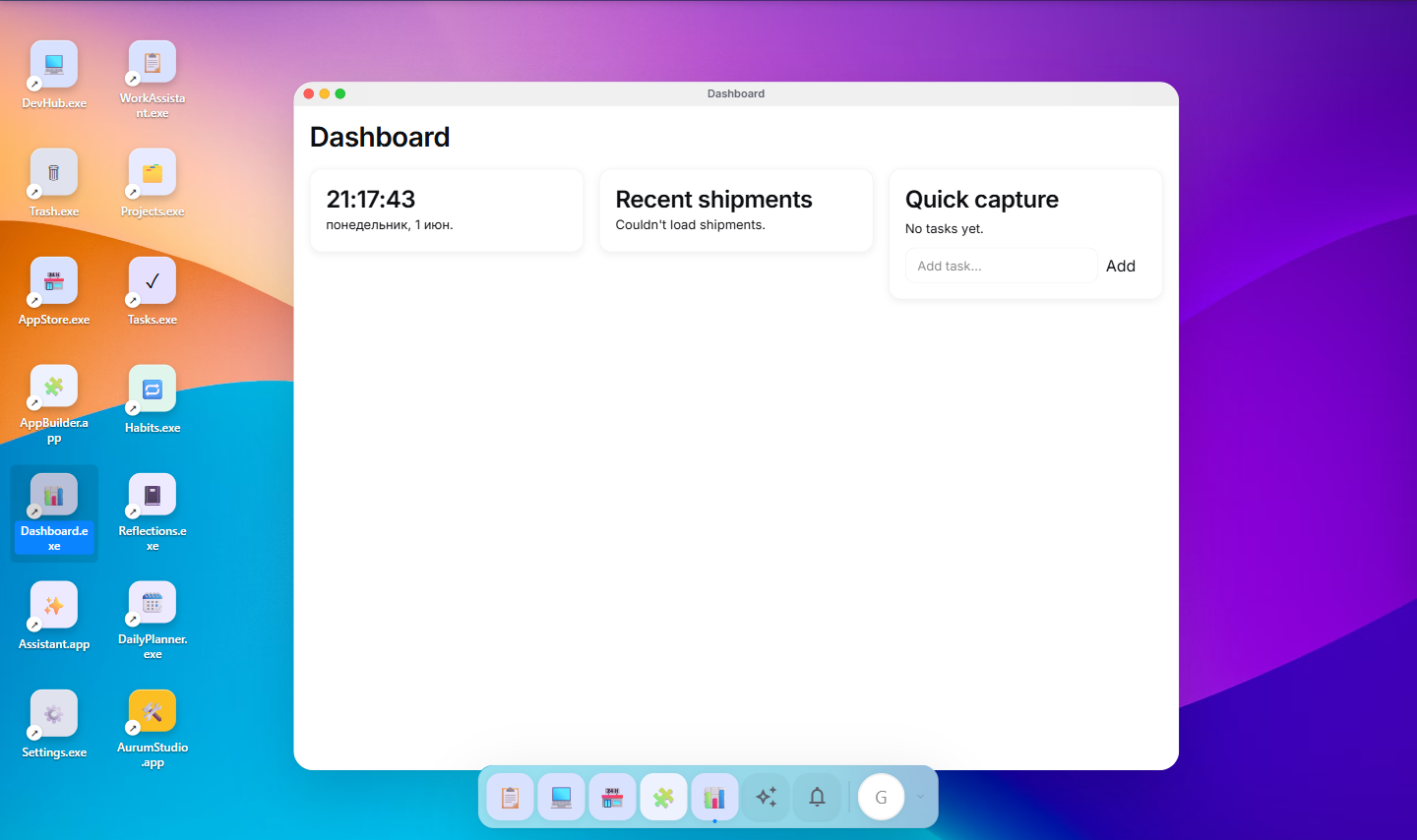Click the Dashboard window title bar text
The height and width of the screenshot is (840, 1417).
point(736,93)
